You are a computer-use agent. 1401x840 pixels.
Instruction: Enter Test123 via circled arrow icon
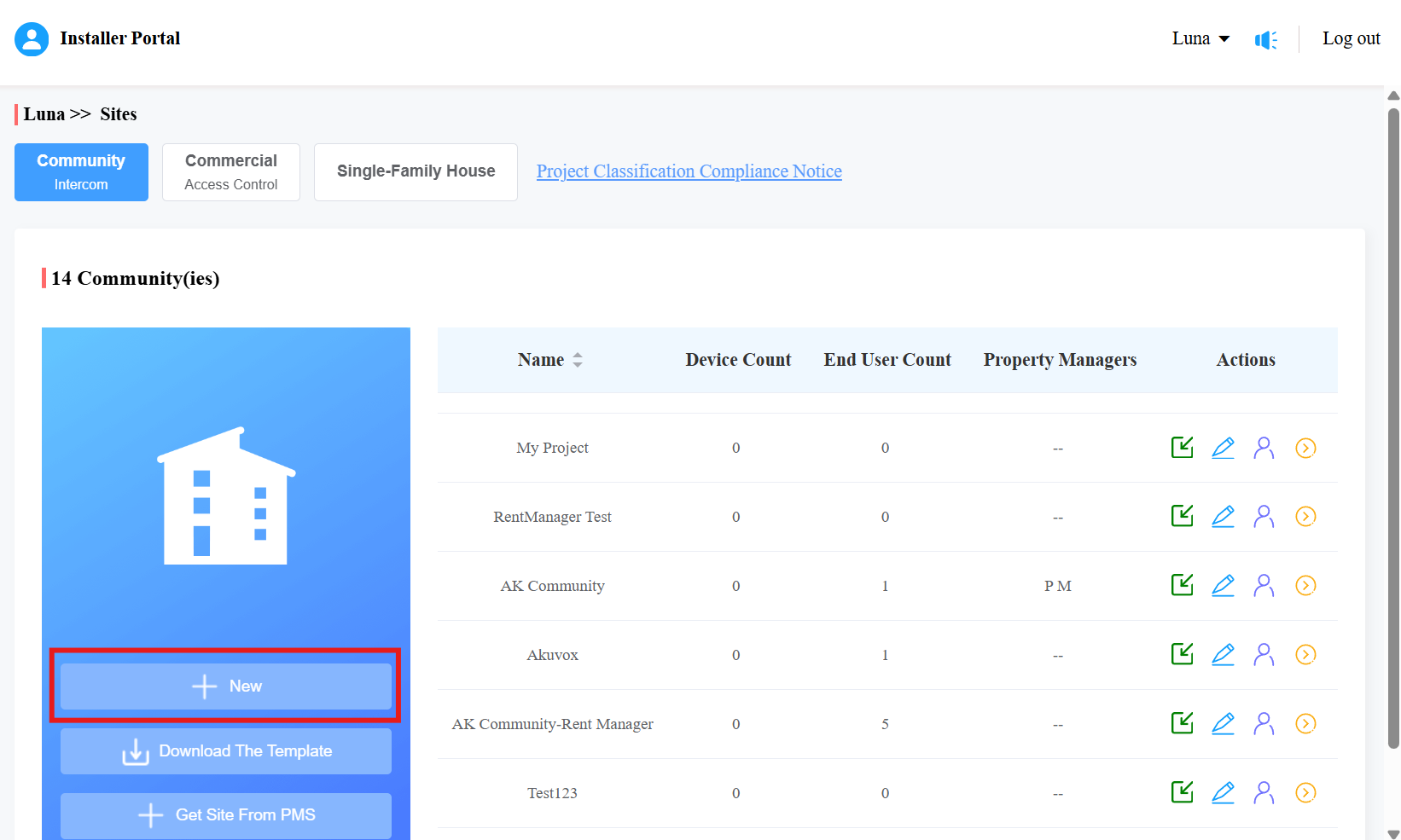1305,793
